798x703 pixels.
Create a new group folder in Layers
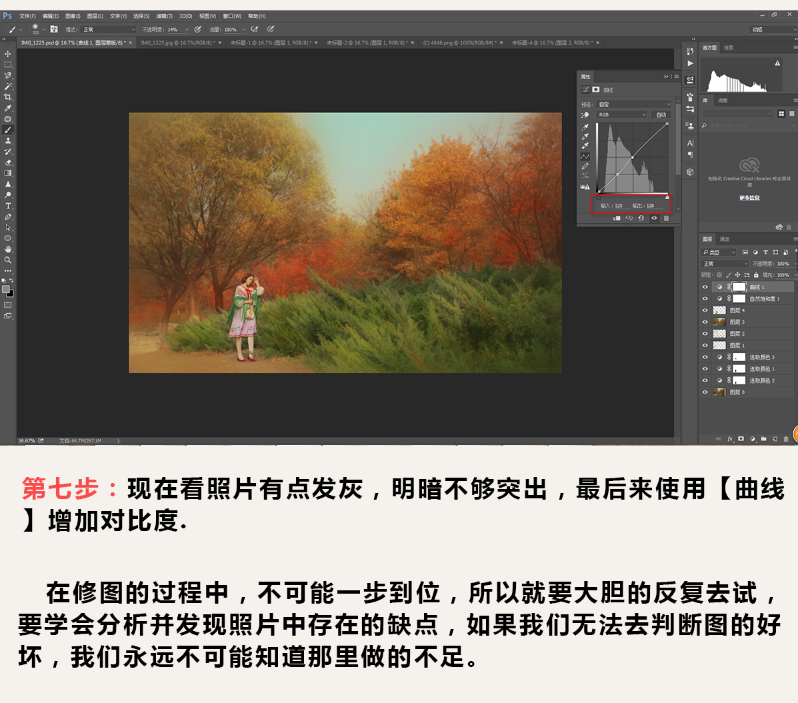[763, 439]
